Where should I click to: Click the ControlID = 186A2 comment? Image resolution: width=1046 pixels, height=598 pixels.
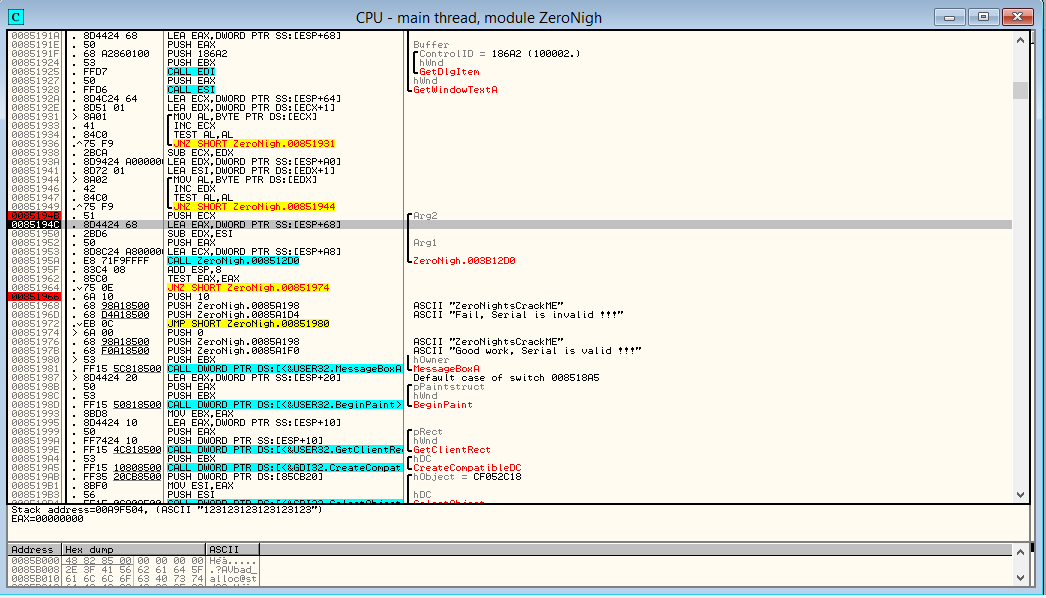(x=500, y=53)
